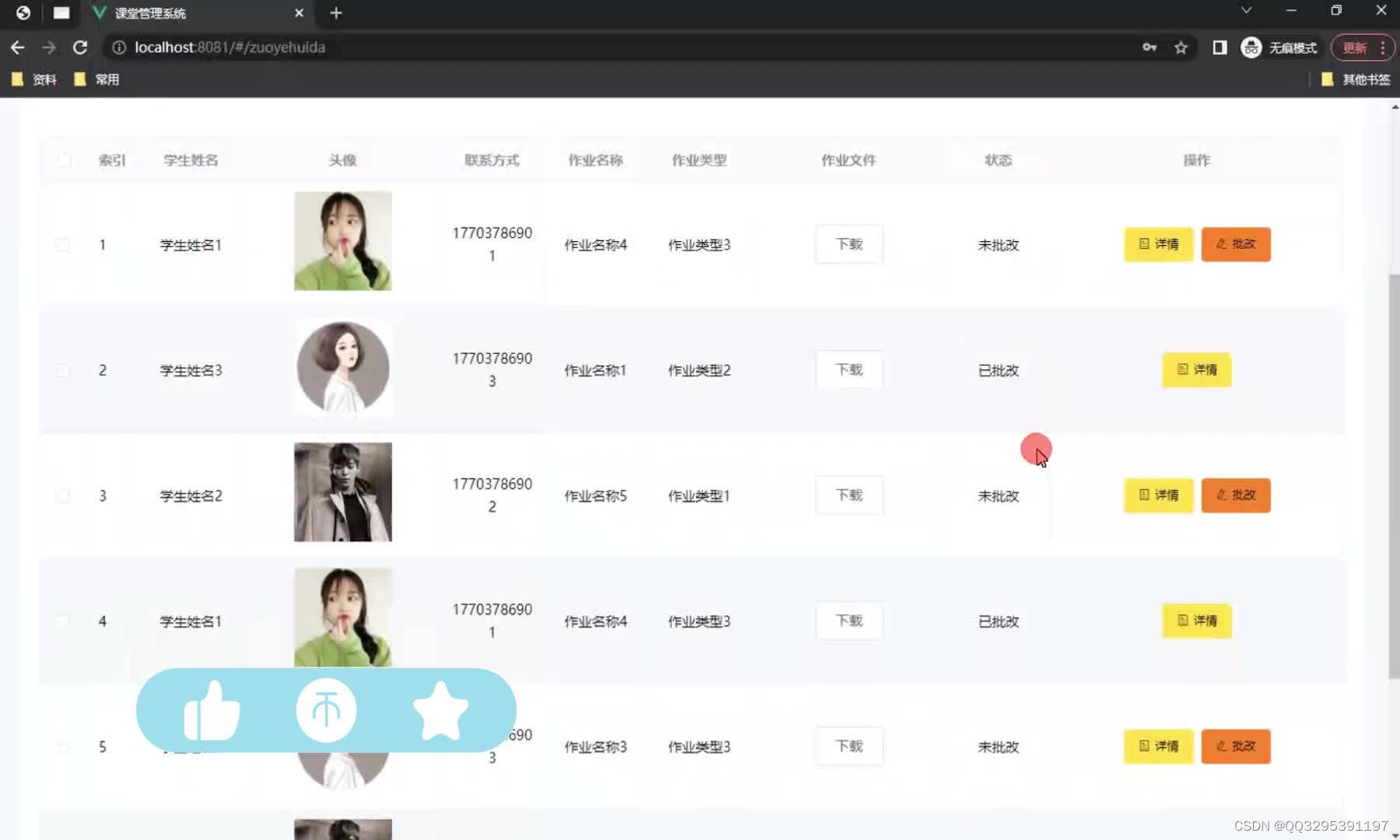This screenshot has width=1400, height=840.
Task: Click 下载 for row 3 作业名称5
Action: [849, 495]
